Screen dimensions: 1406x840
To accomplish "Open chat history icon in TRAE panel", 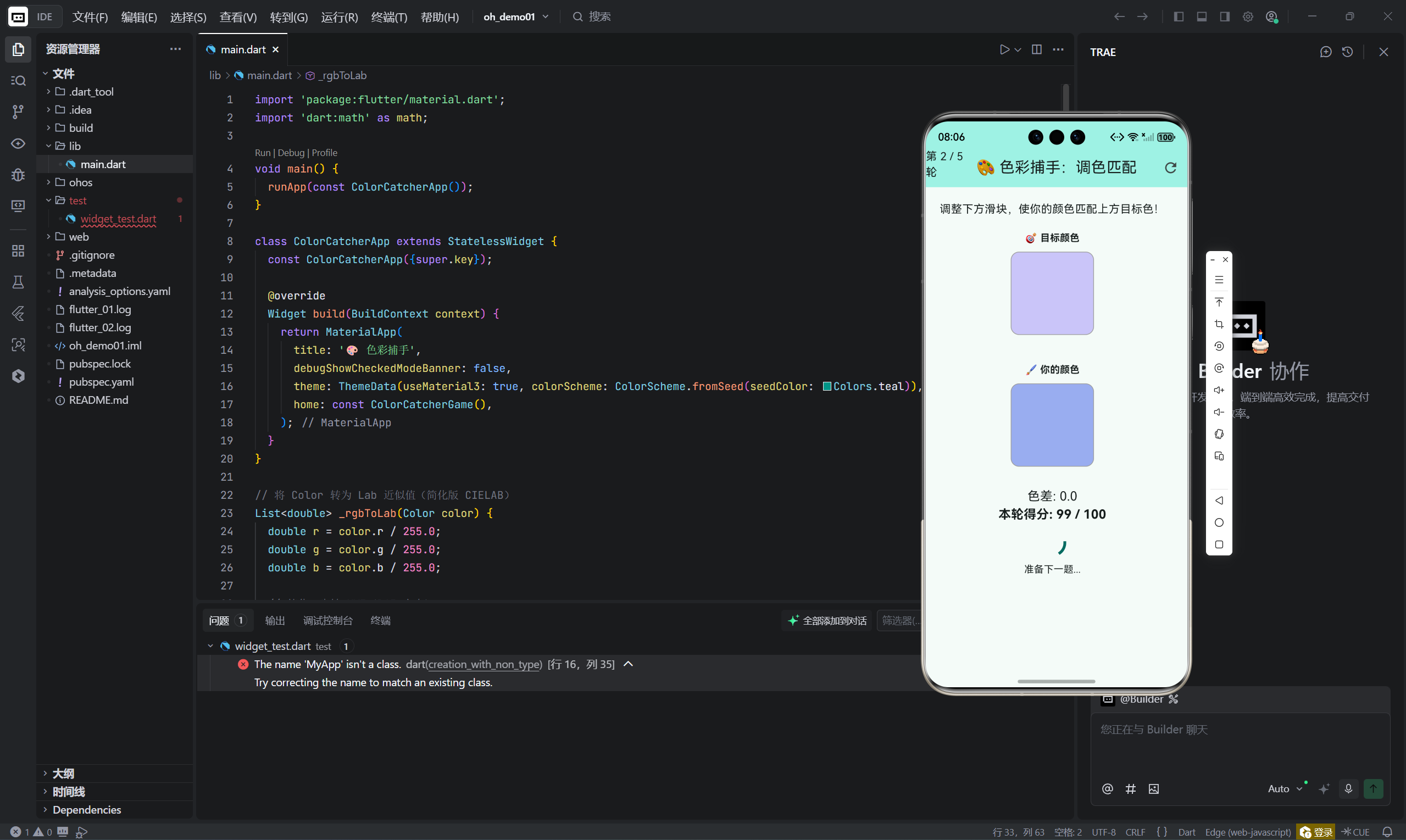I will 1347,52.
